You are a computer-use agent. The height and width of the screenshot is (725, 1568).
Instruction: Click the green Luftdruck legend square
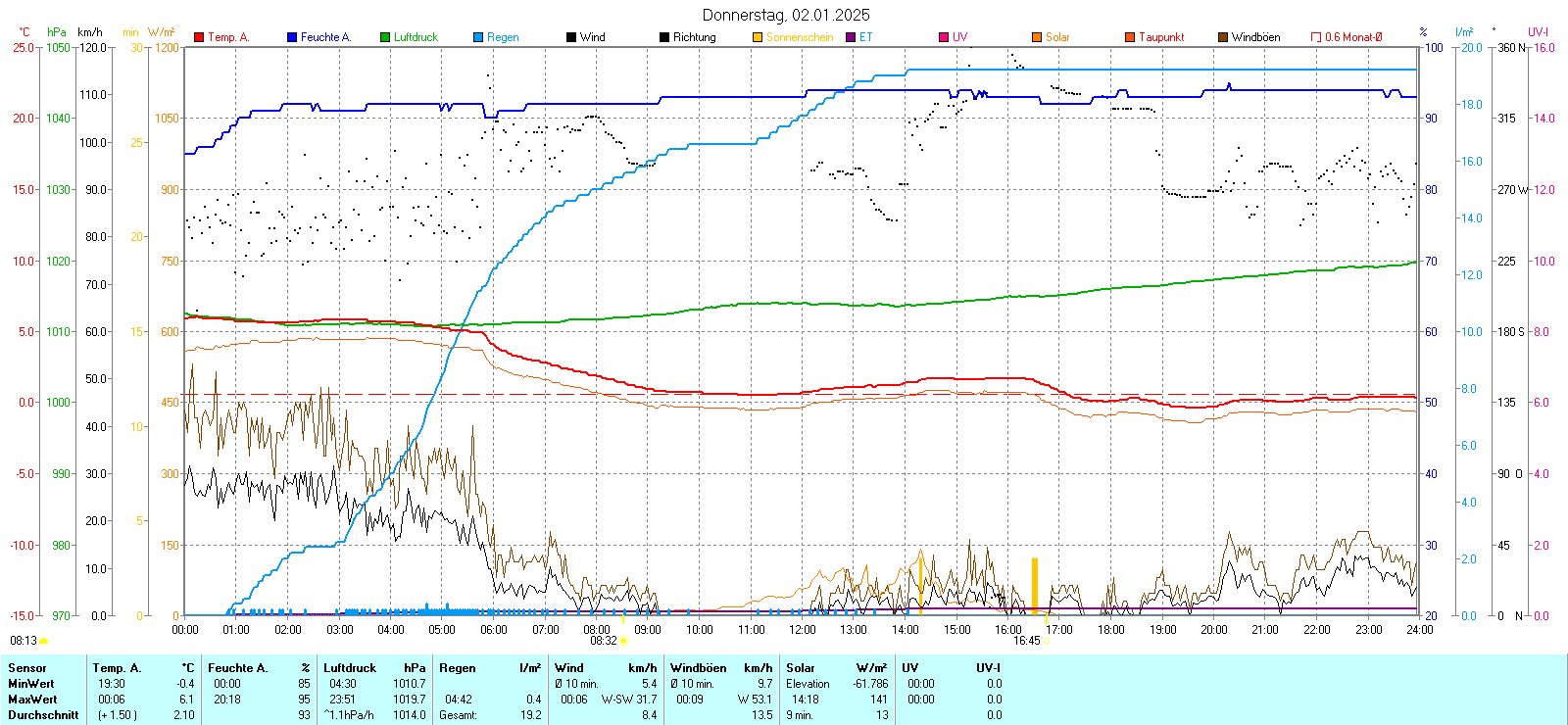385,37
